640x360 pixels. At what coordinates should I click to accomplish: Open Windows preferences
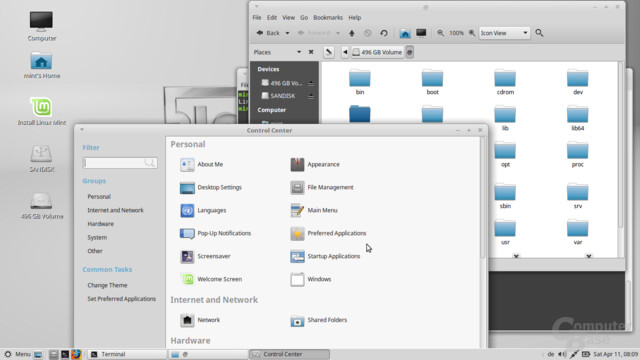coord(311,279)
